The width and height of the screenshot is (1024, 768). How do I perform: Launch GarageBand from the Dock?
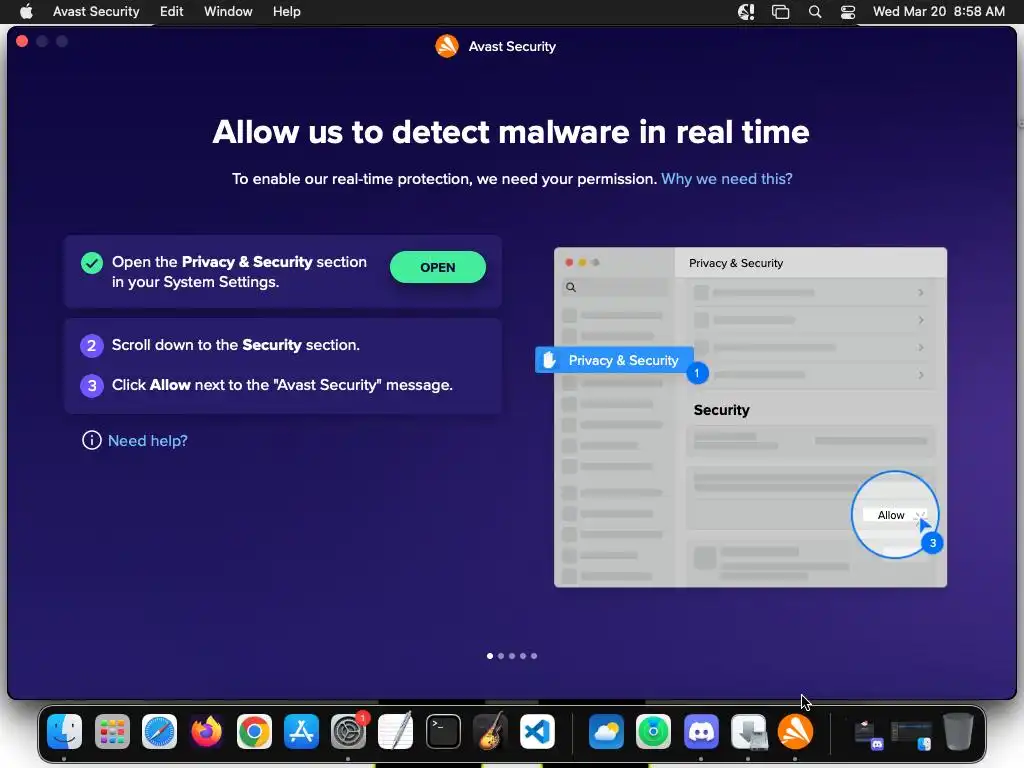point(490,731)
